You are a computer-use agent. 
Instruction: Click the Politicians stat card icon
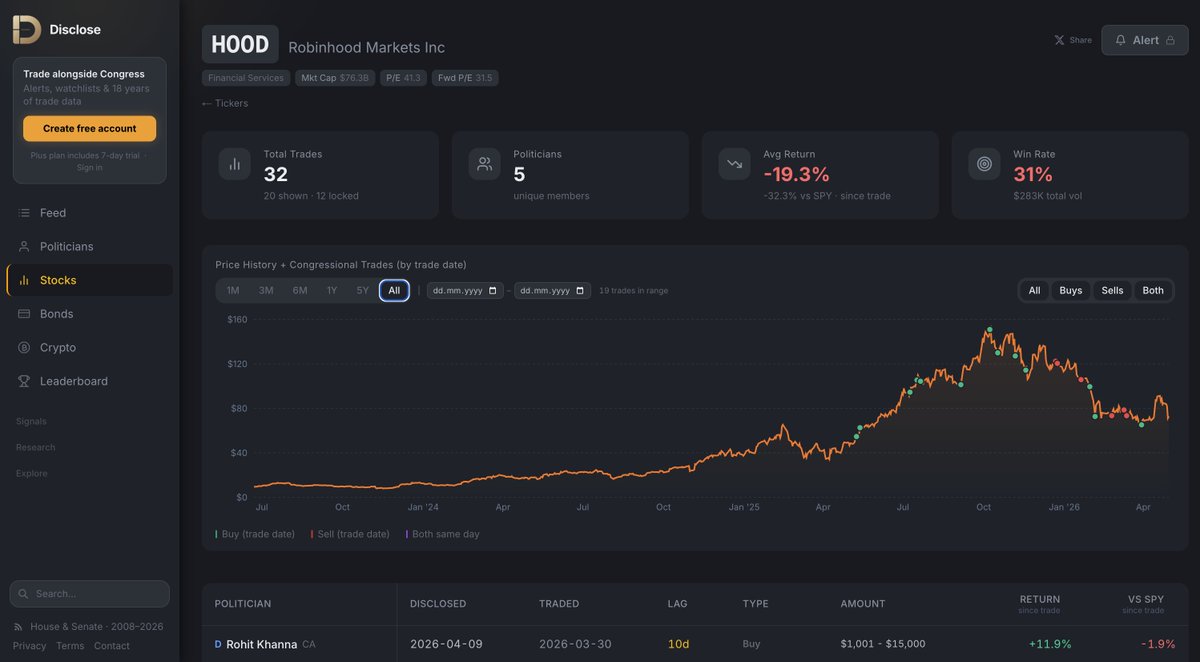pos(485,164)
